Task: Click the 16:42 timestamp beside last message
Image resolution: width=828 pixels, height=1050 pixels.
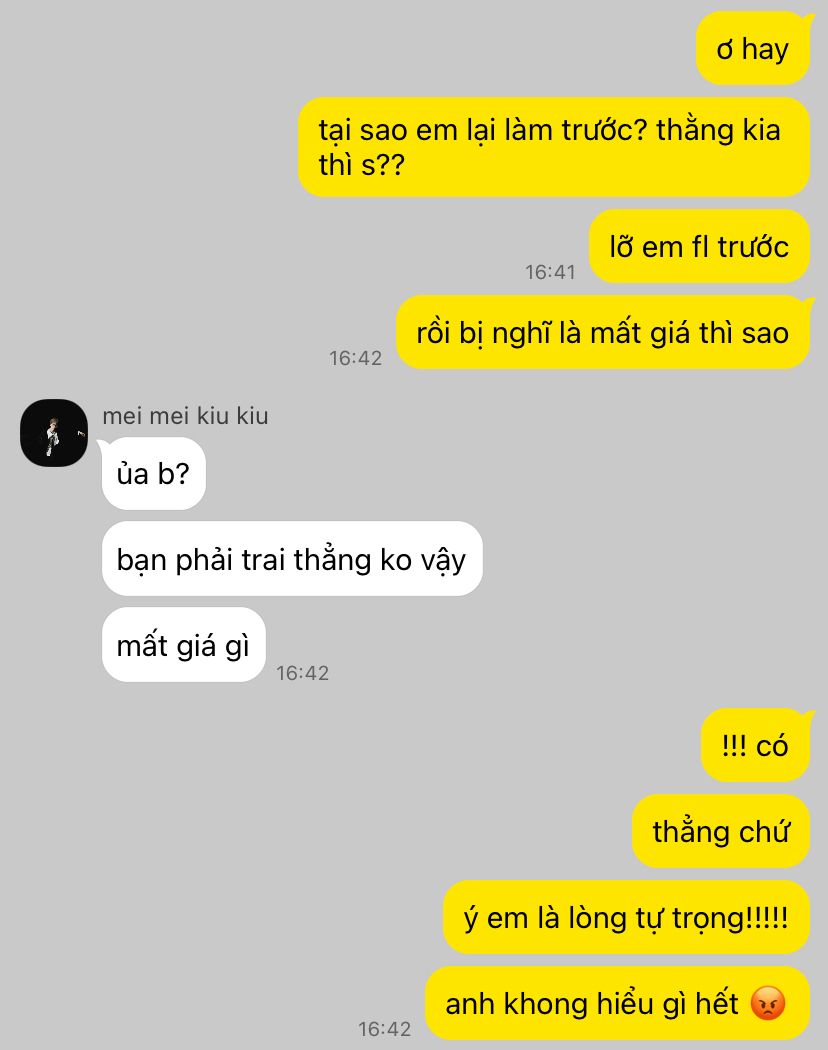Action: (x=385, y=1029)
